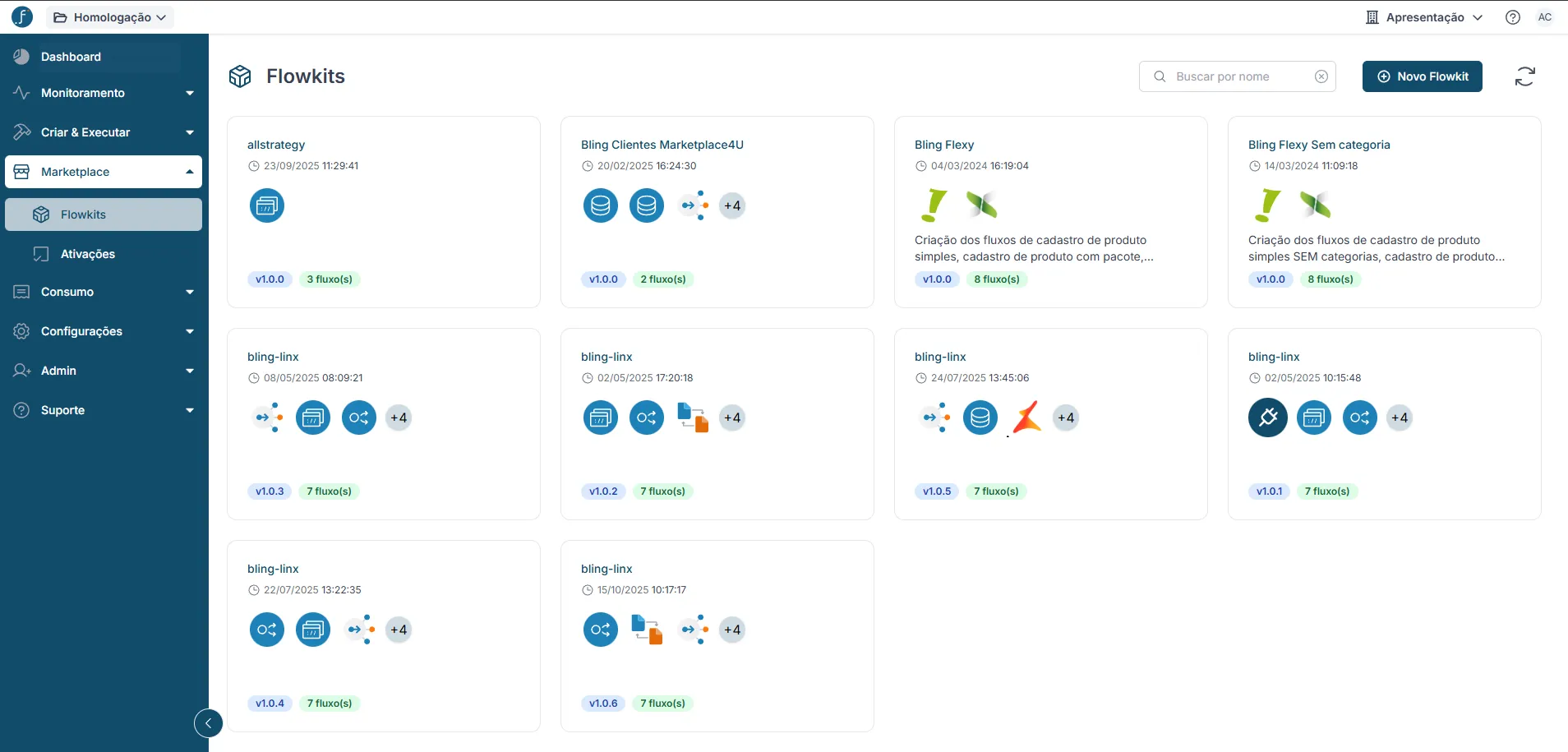Click the flow-routing icon on bling-linx v1.0.4 card
Image resolution: width=1568 pixels, height=752 pixels.
point(360,630)
